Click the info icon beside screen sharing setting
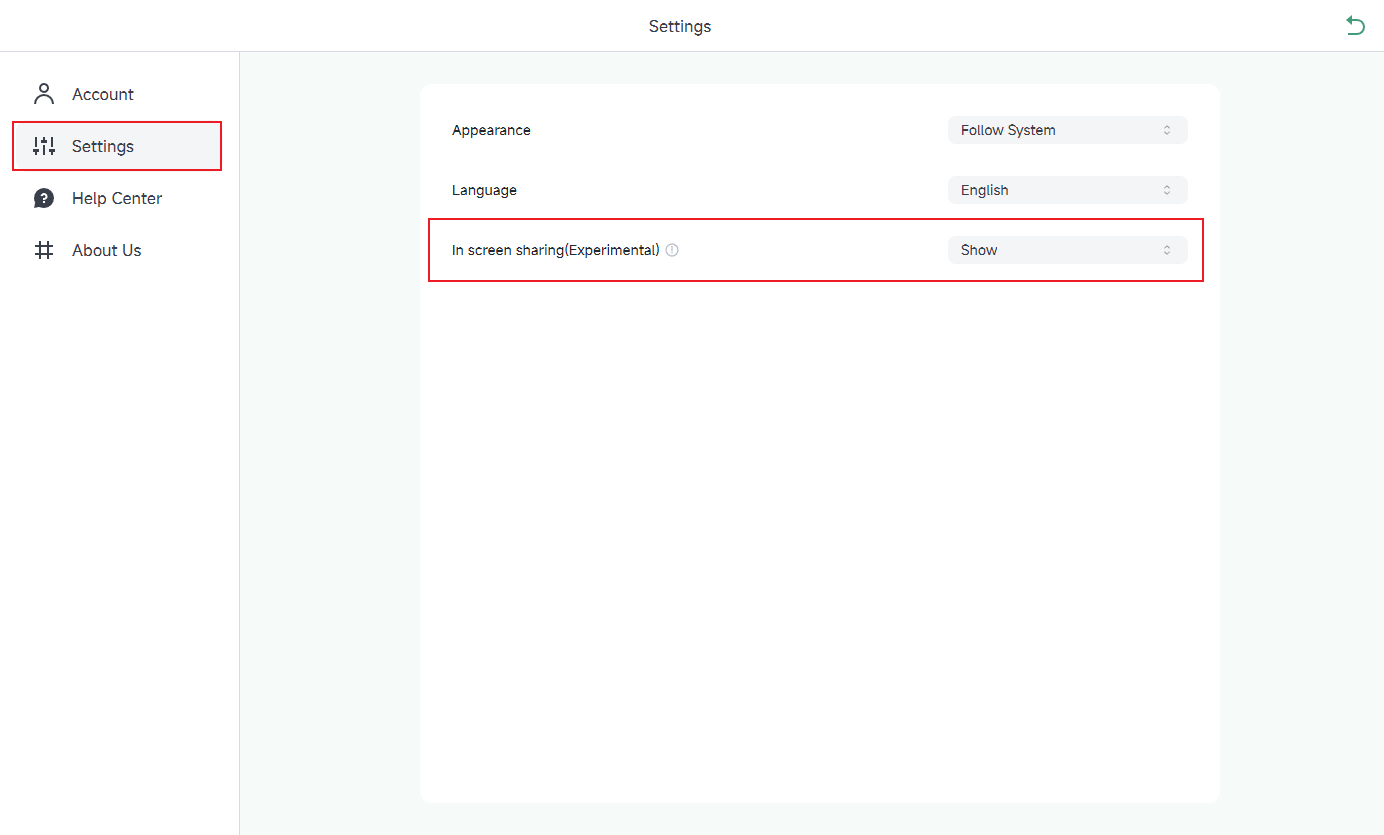This screenshot has height=835, width=1384. point(671,249)
